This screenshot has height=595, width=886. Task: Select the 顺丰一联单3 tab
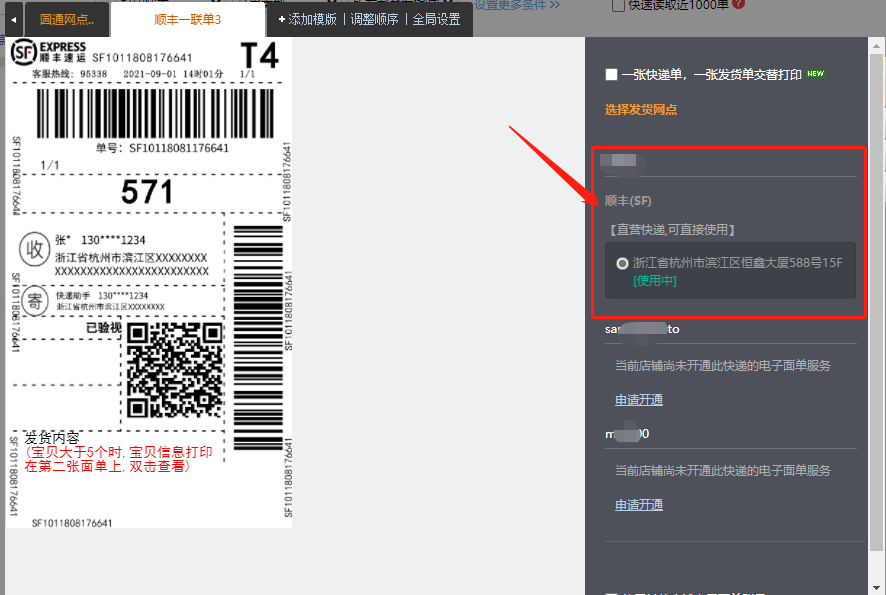[187, 20]
